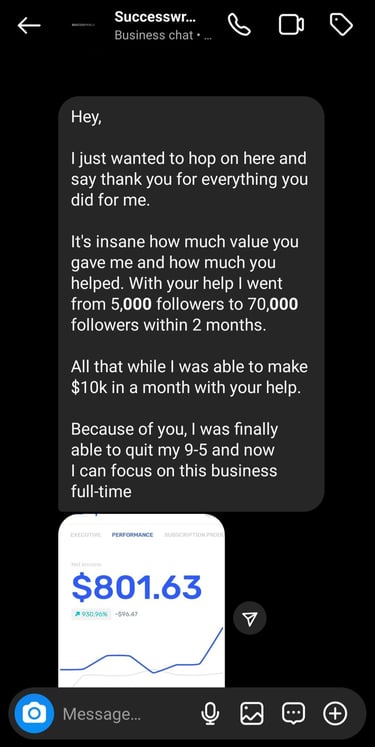This screenshot has height=747, width=375.
Task: Open the Successwr... chat name
Action: [155, 17]
